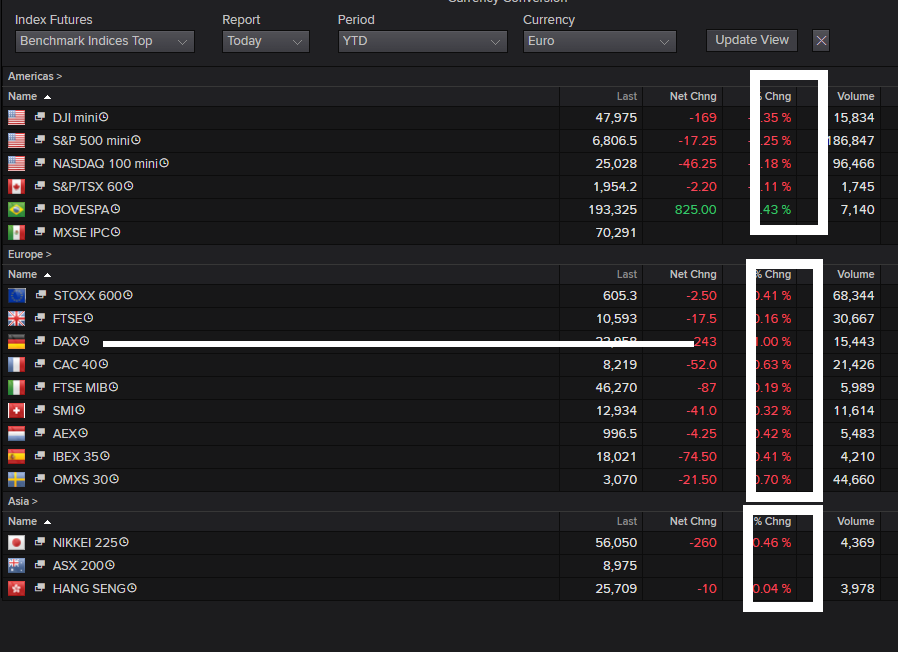This screenshot has width=898, height=652.
Task: Open the Report dropdown showing Today
Action: 266,41
